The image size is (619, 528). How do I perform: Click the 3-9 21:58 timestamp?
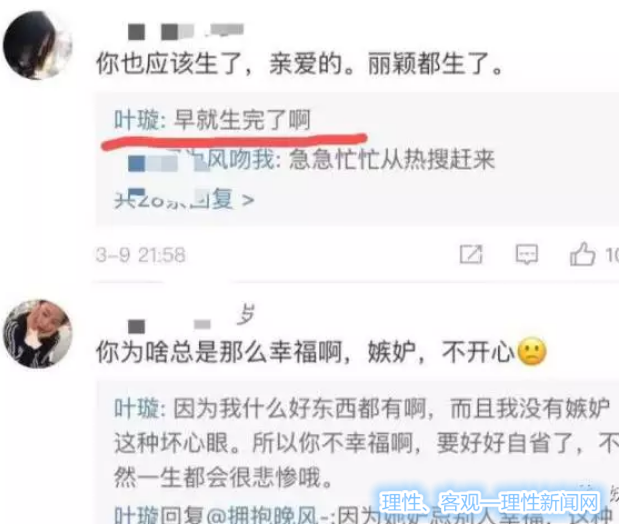[x=141, y=255]
